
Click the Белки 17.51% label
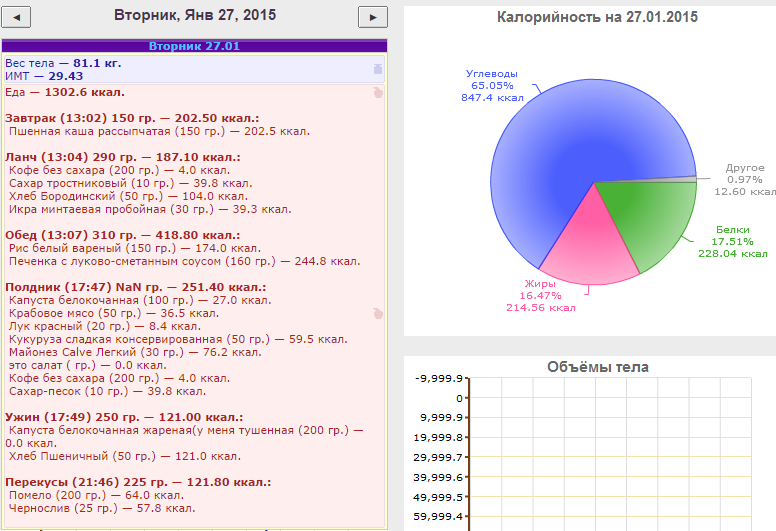coord(732,241)
